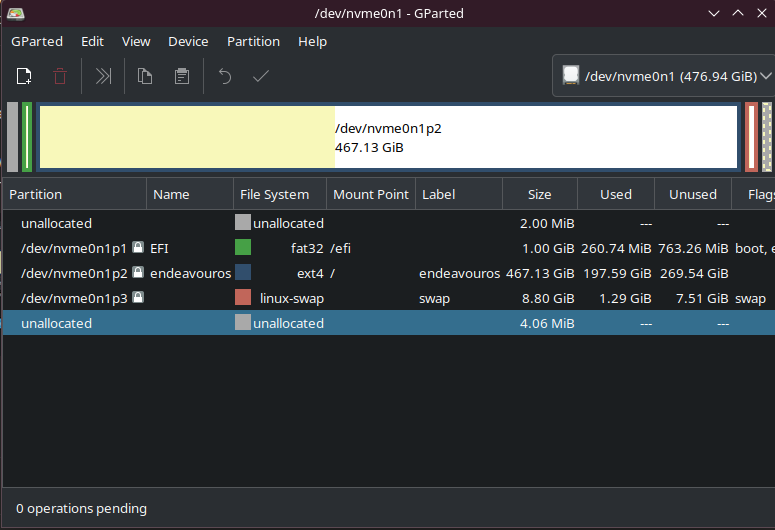Image resolution: width=775 pixels, height=530 pixels.
Task: Click the lock icon beside /dev/nvme0n1p2
Action: point(138,272)
